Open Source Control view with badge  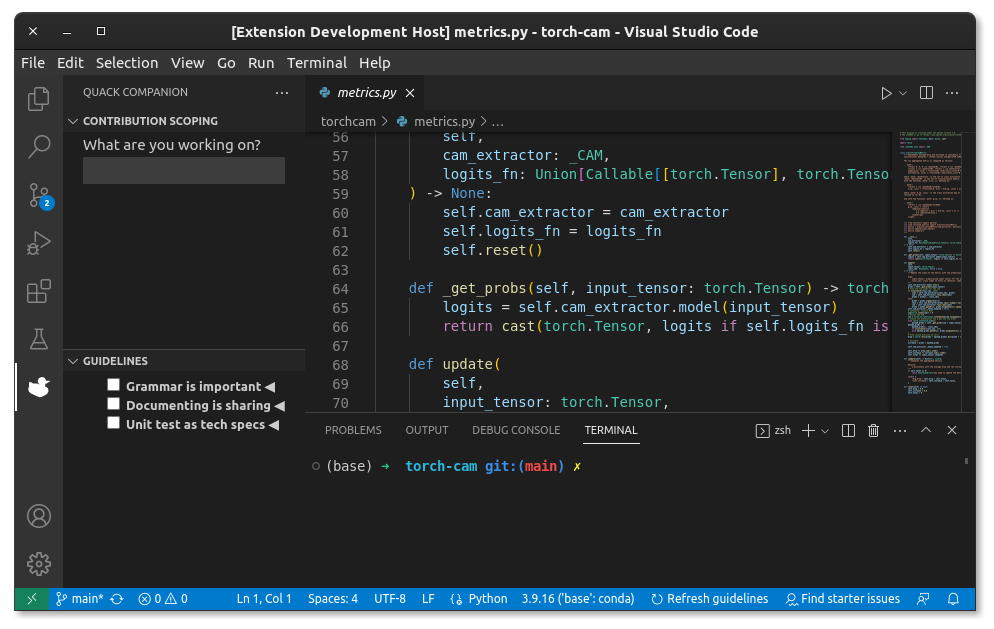pos(39,194)
